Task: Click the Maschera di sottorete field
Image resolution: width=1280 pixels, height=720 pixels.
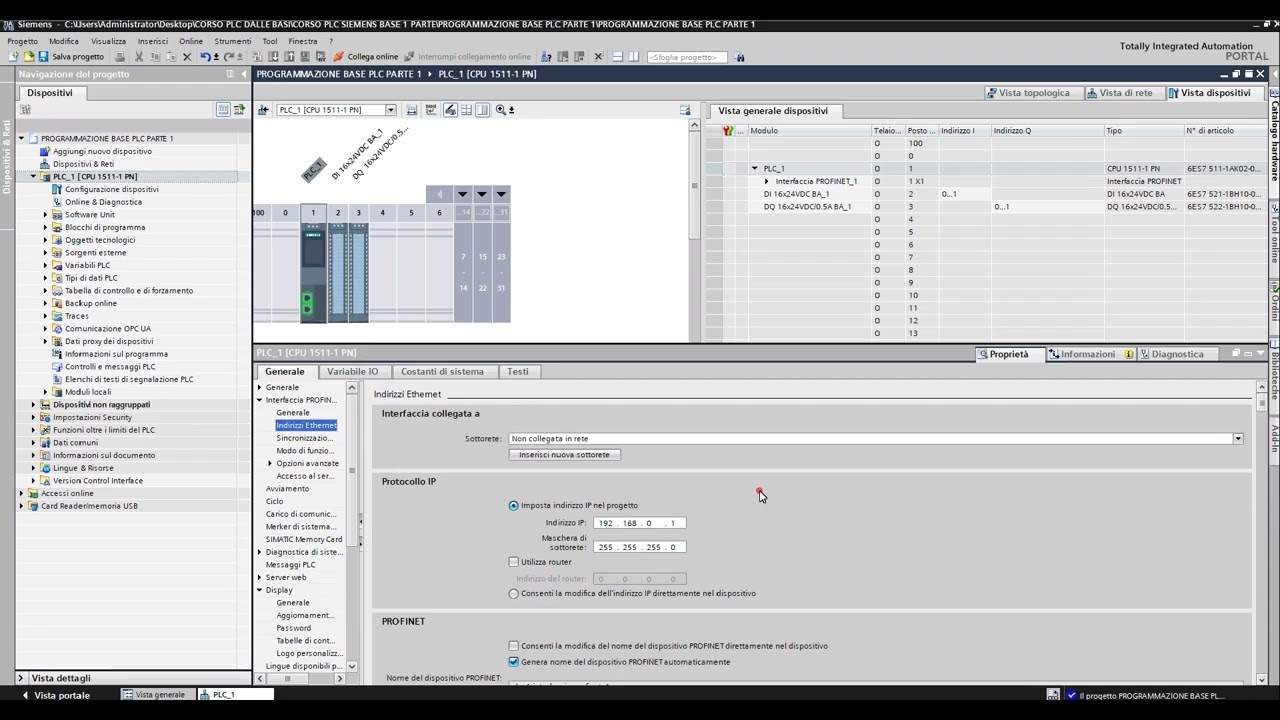Action: 640,547
